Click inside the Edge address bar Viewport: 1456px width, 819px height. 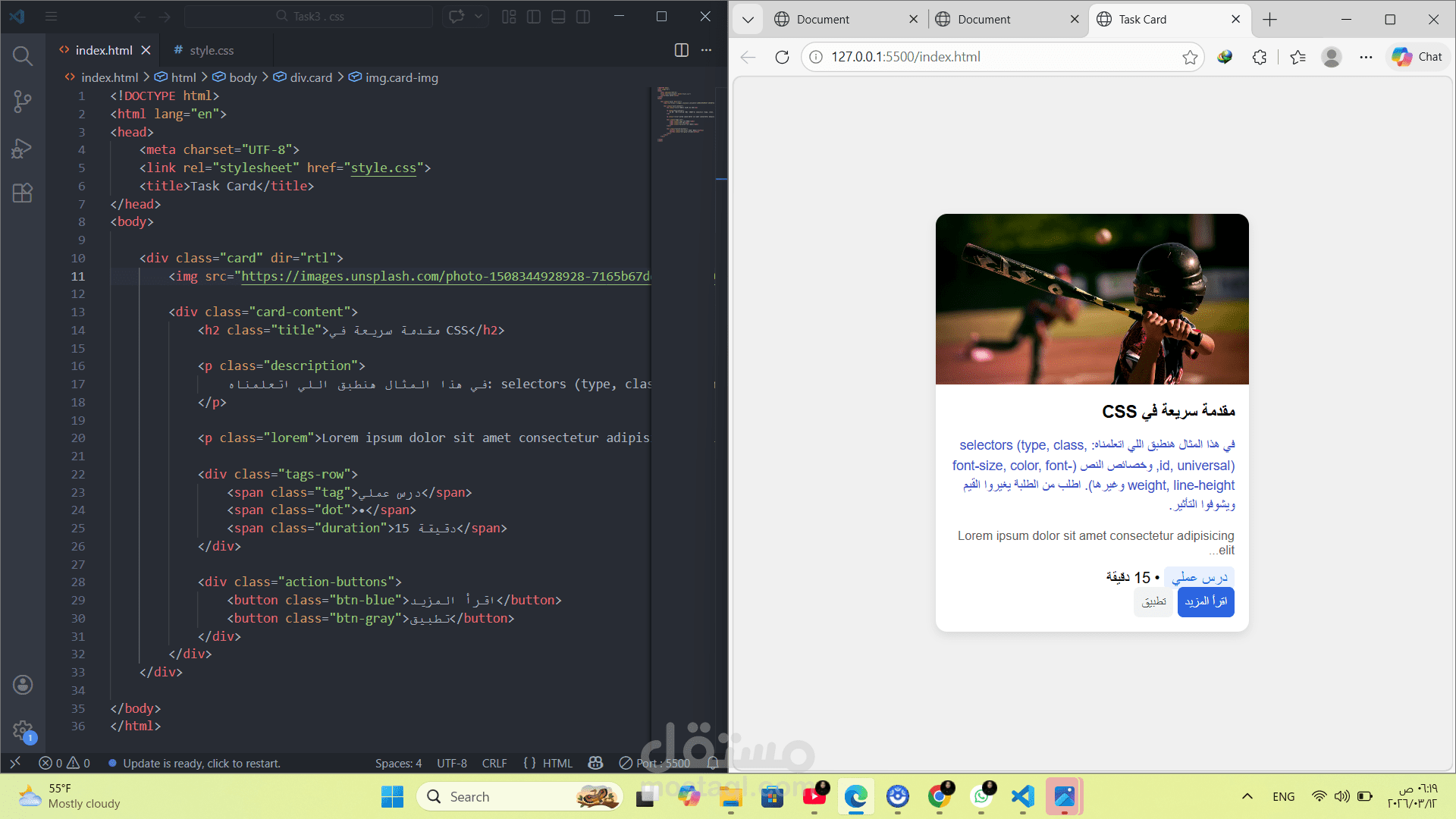(986, 56)
